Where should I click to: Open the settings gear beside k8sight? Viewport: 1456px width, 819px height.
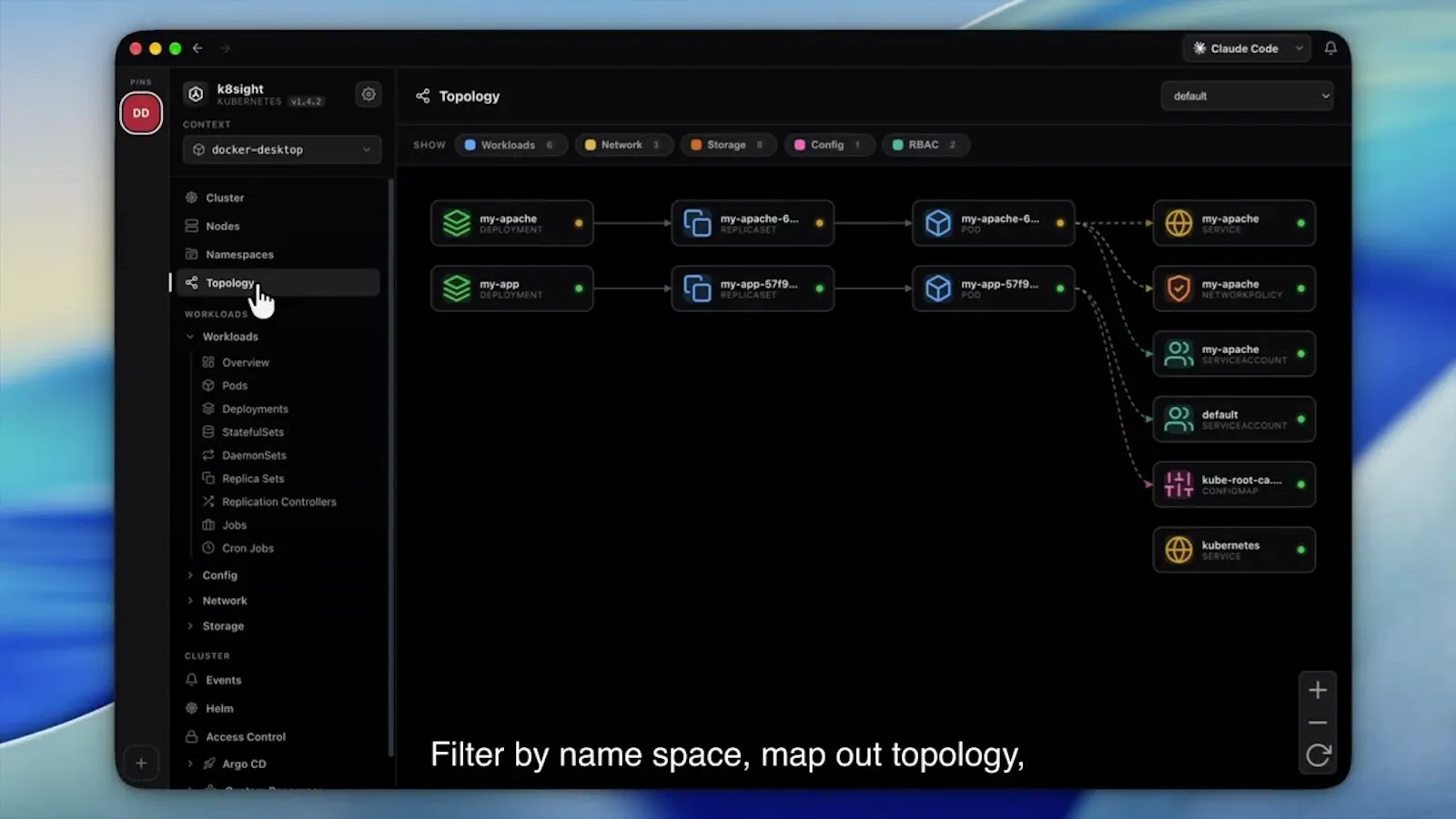369,94
